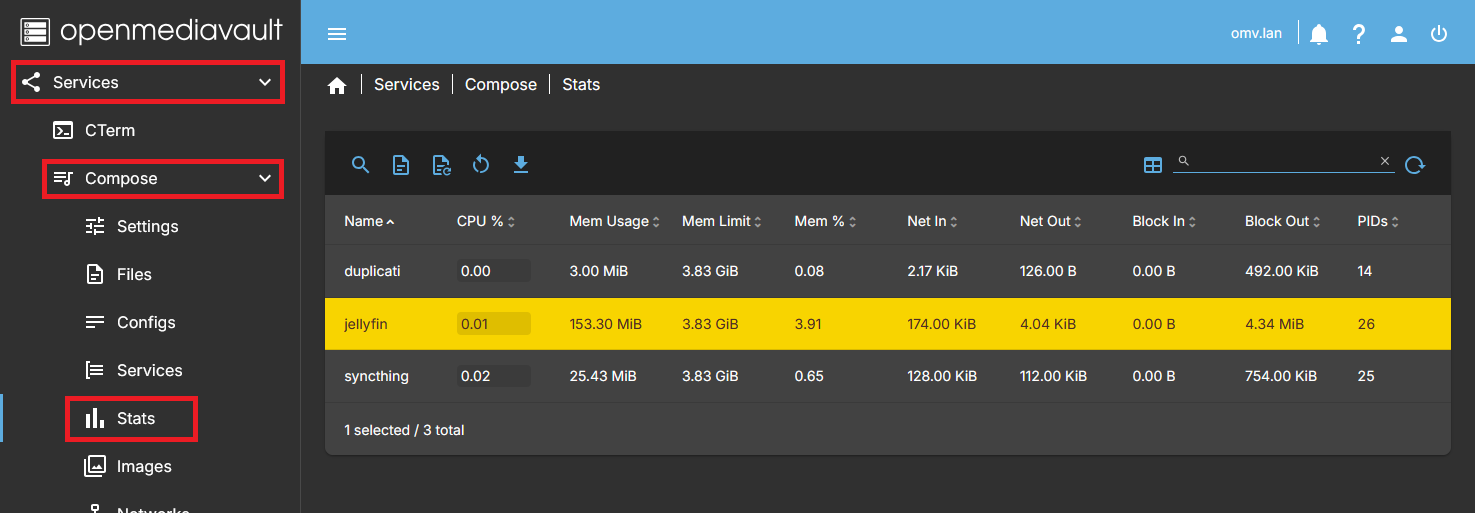Reload the stats table with refresh icon
1475x513 pixels.
pyautogui.click(x=1414, y=165)
